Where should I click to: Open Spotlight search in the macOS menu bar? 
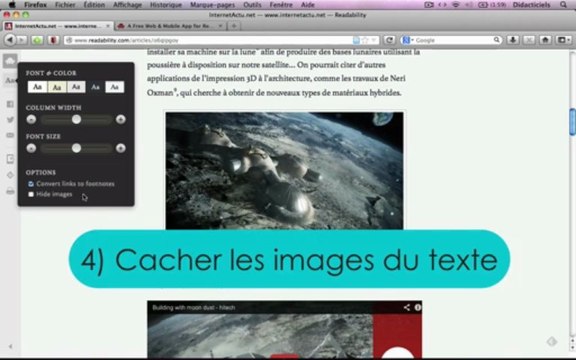click(x=563, y=5)
